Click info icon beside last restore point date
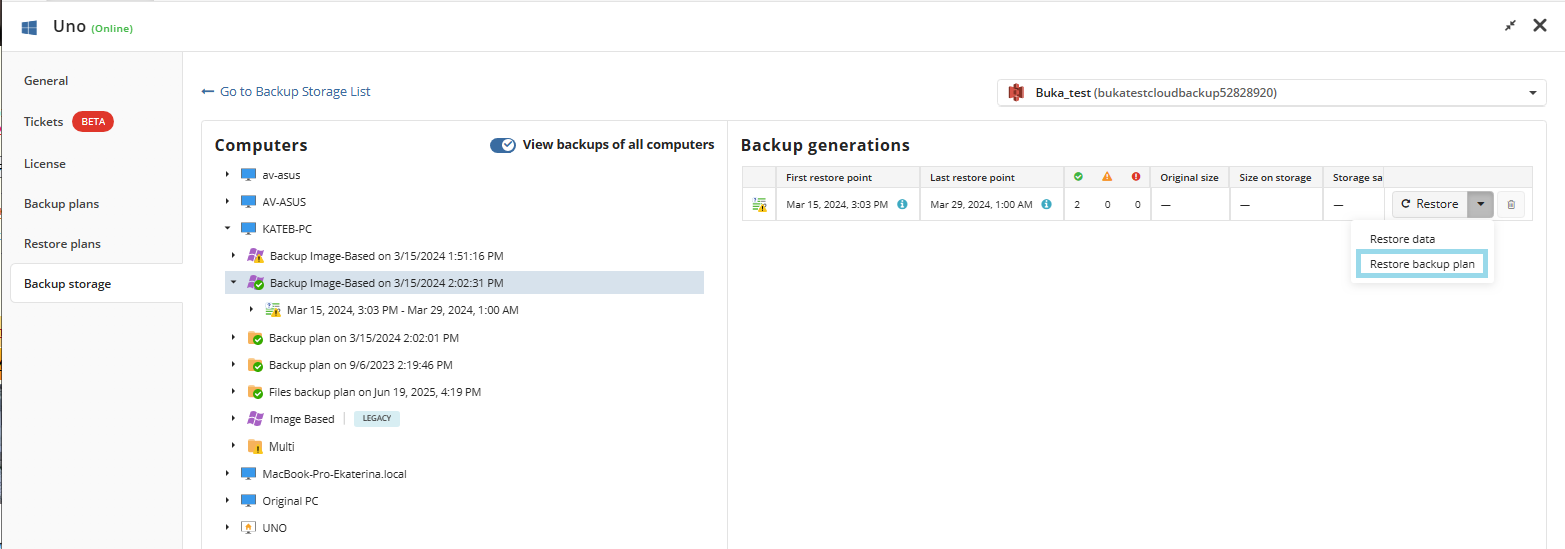 coord(1046,204)
